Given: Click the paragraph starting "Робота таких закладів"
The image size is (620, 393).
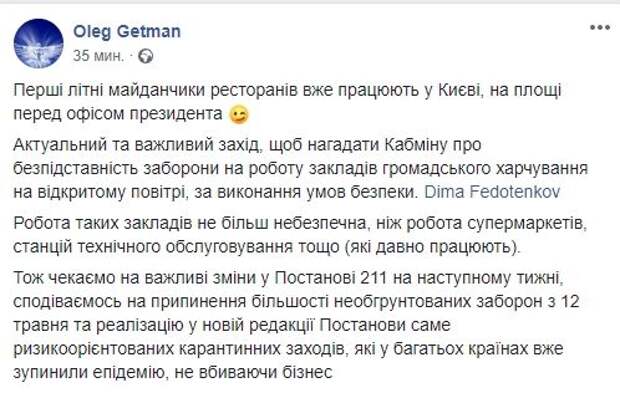Looking at the screenshot, I should (301, 235).
